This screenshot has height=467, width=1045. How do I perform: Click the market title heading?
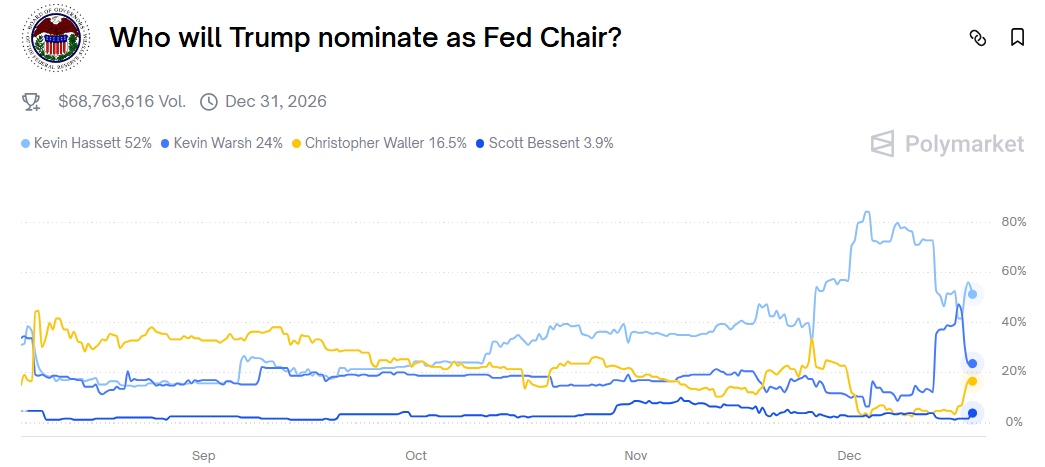[x=365, y=38]
